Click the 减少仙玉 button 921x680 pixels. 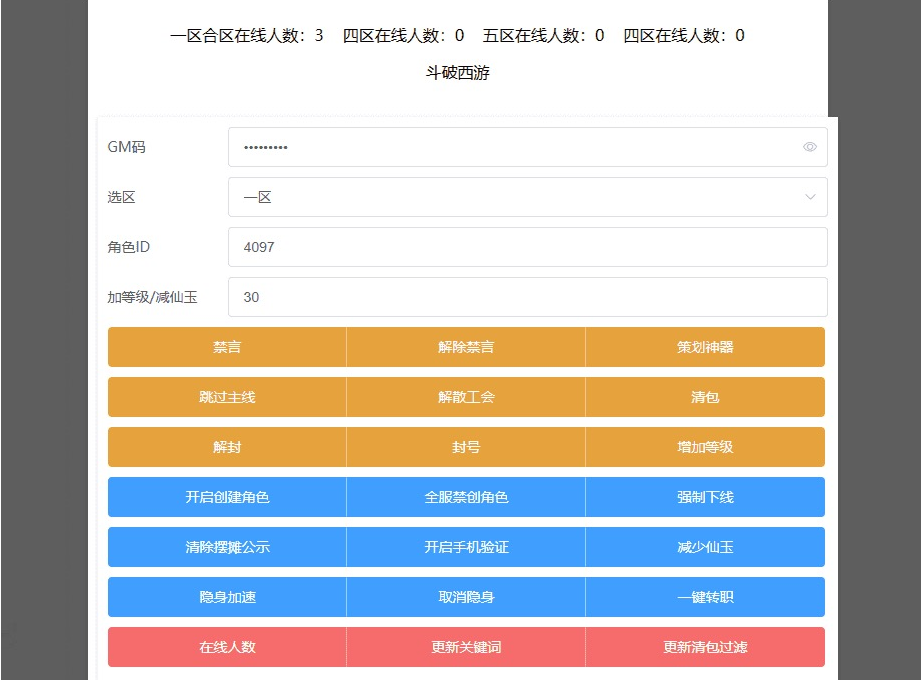705,547
